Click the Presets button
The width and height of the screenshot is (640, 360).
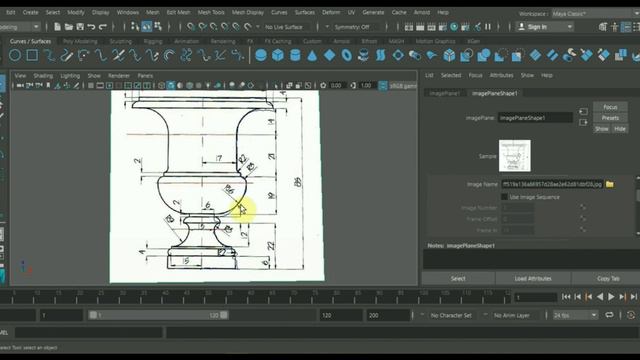(x=610, y=118)
